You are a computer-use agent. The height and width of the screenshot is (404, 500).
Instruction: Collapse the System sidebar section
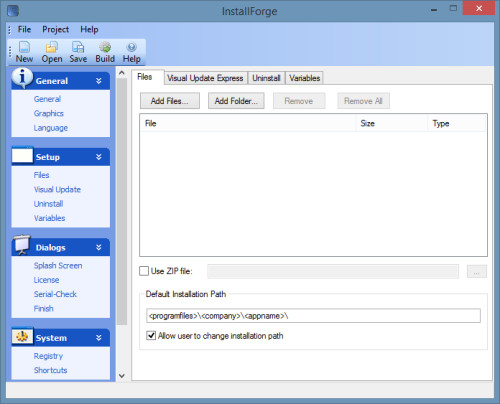coord(99,338)
